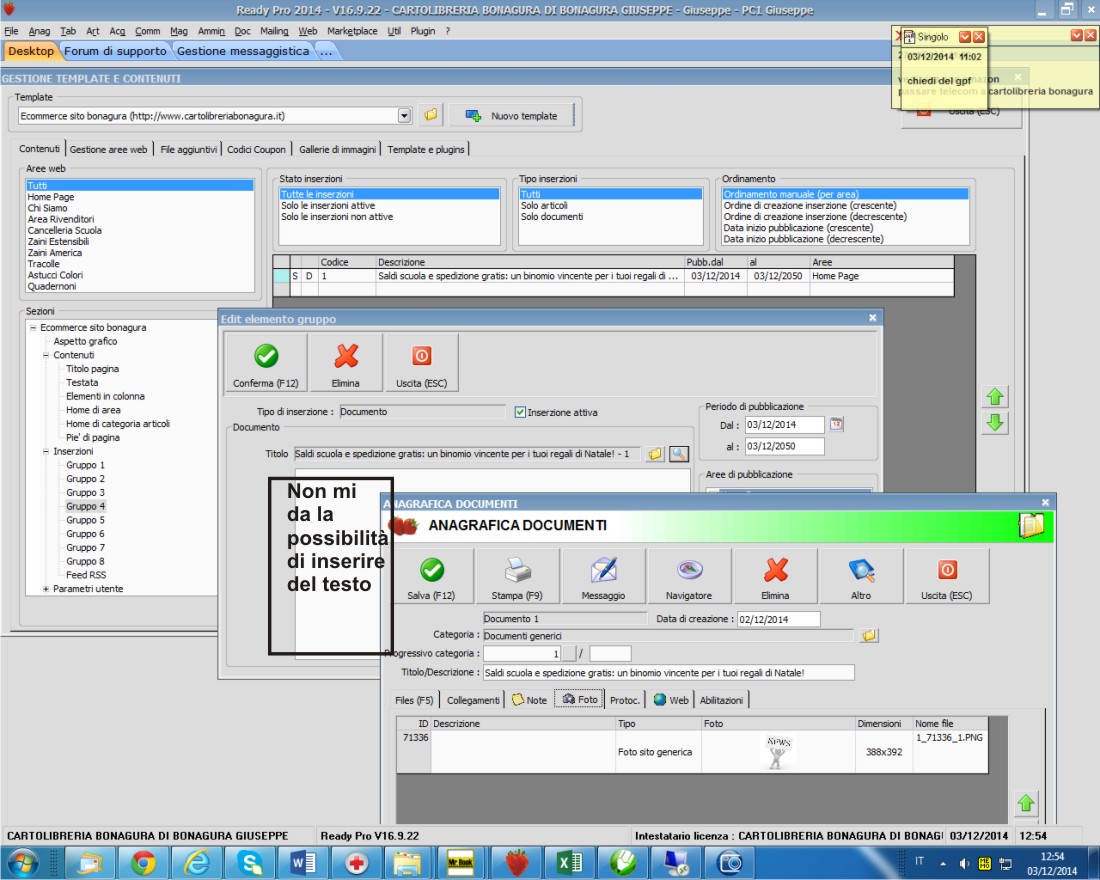Select Data inizio pubblicazione (decrescente)
1100x880 pixels.
pos(803,239)
